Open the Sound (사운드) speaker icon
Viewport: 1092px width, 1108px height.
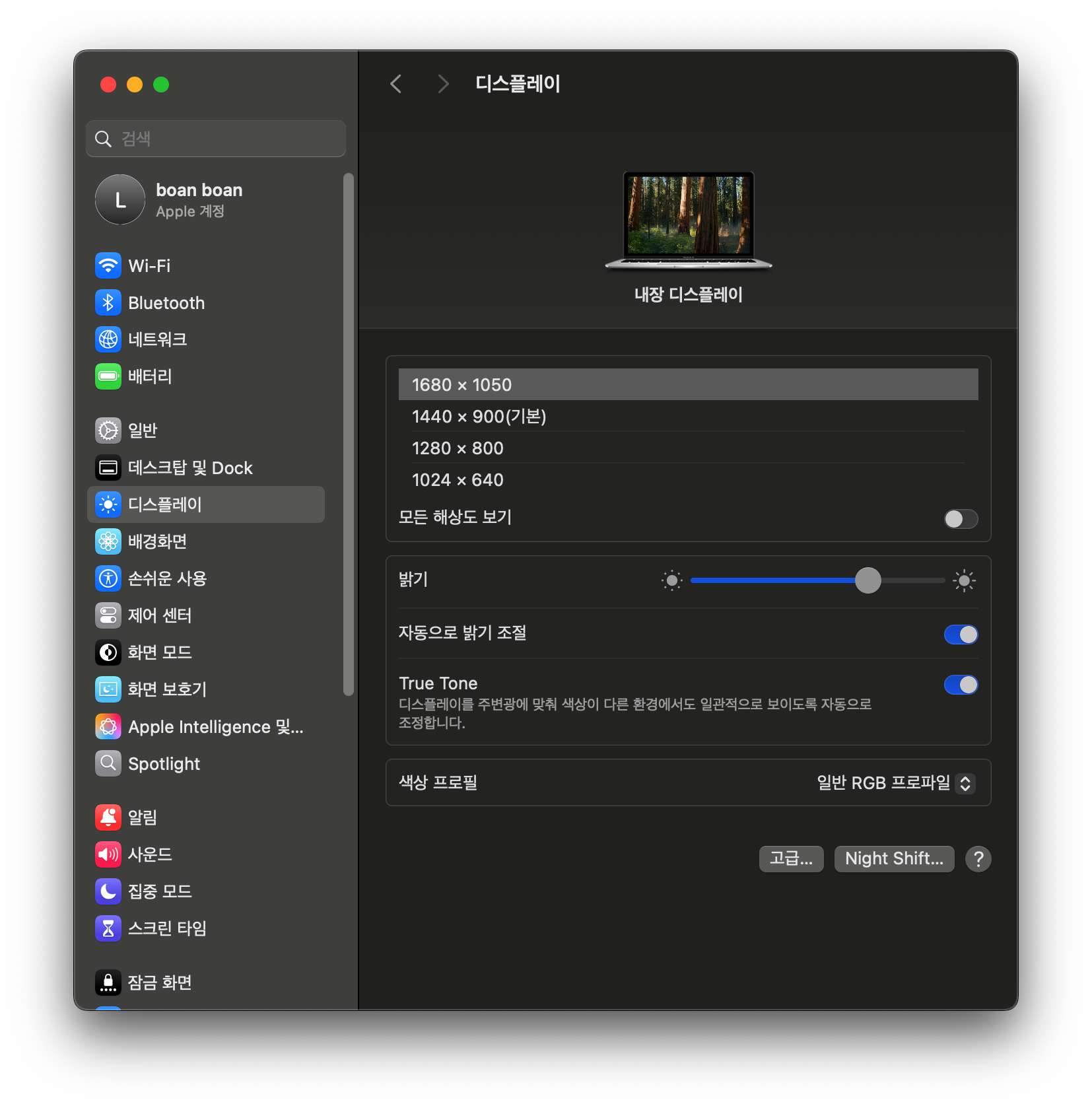pyautogui.click(x=108, y=854)
